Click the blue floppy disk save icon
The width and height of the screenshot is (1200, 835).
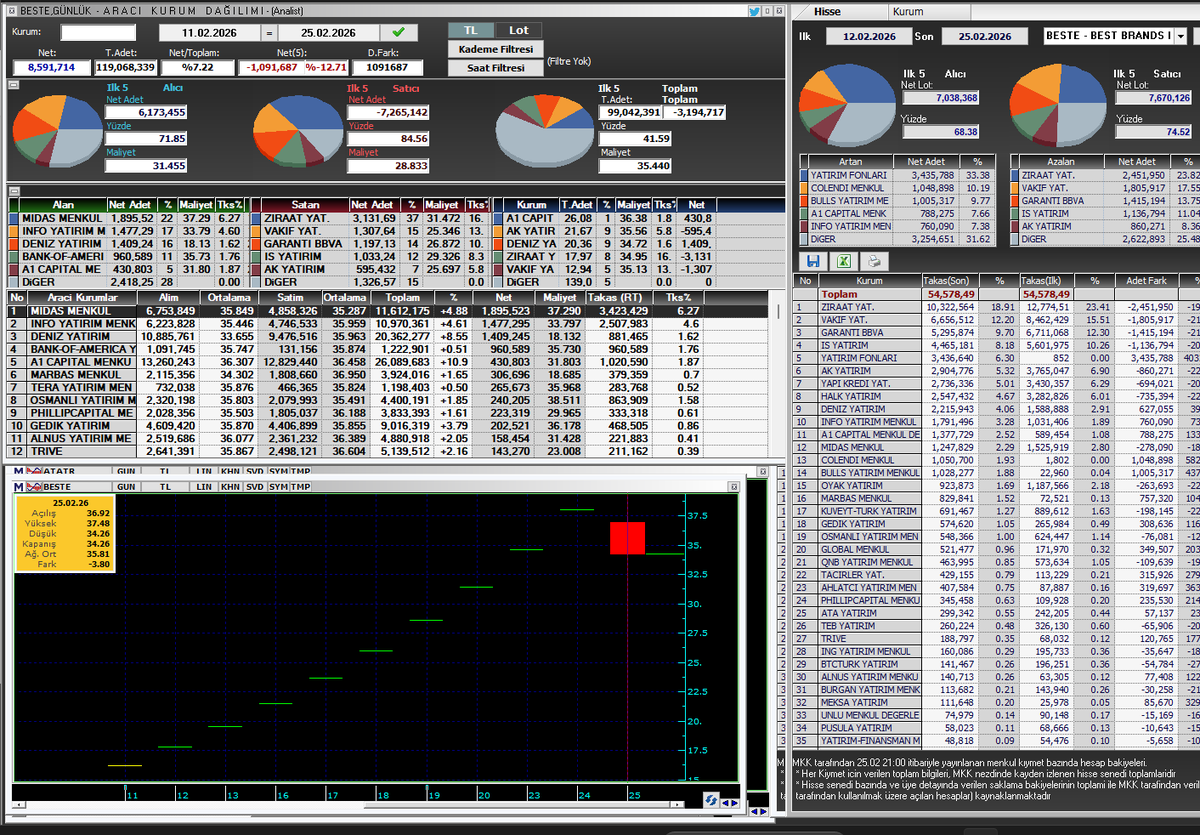point(813,260)
